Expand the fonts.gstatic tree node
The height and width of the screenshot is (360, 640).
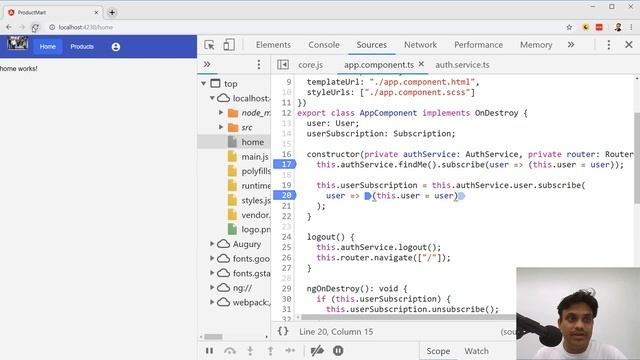pyautogui.click(x=212, y=273)
